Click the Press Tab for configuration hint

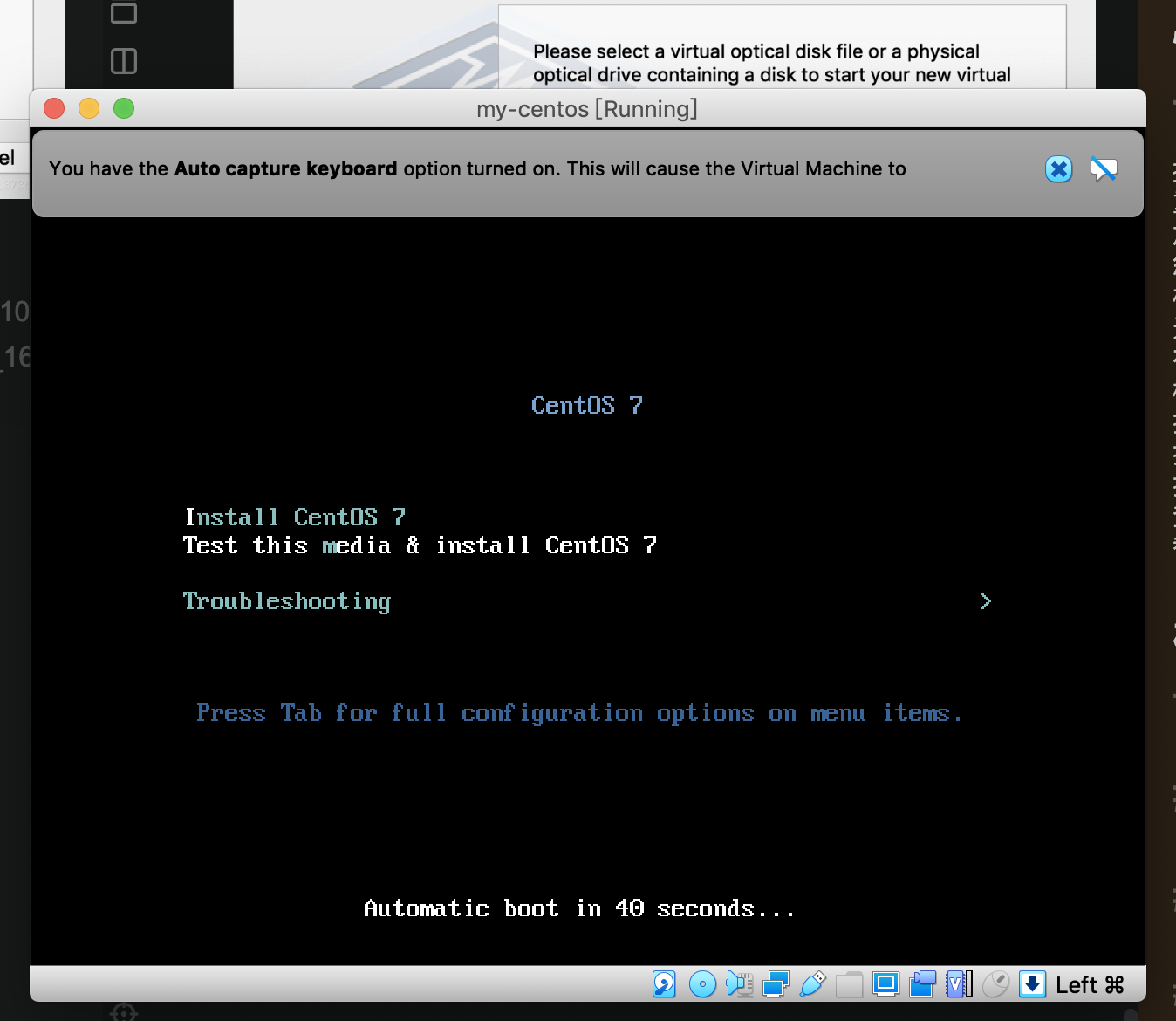pos(579,713)
